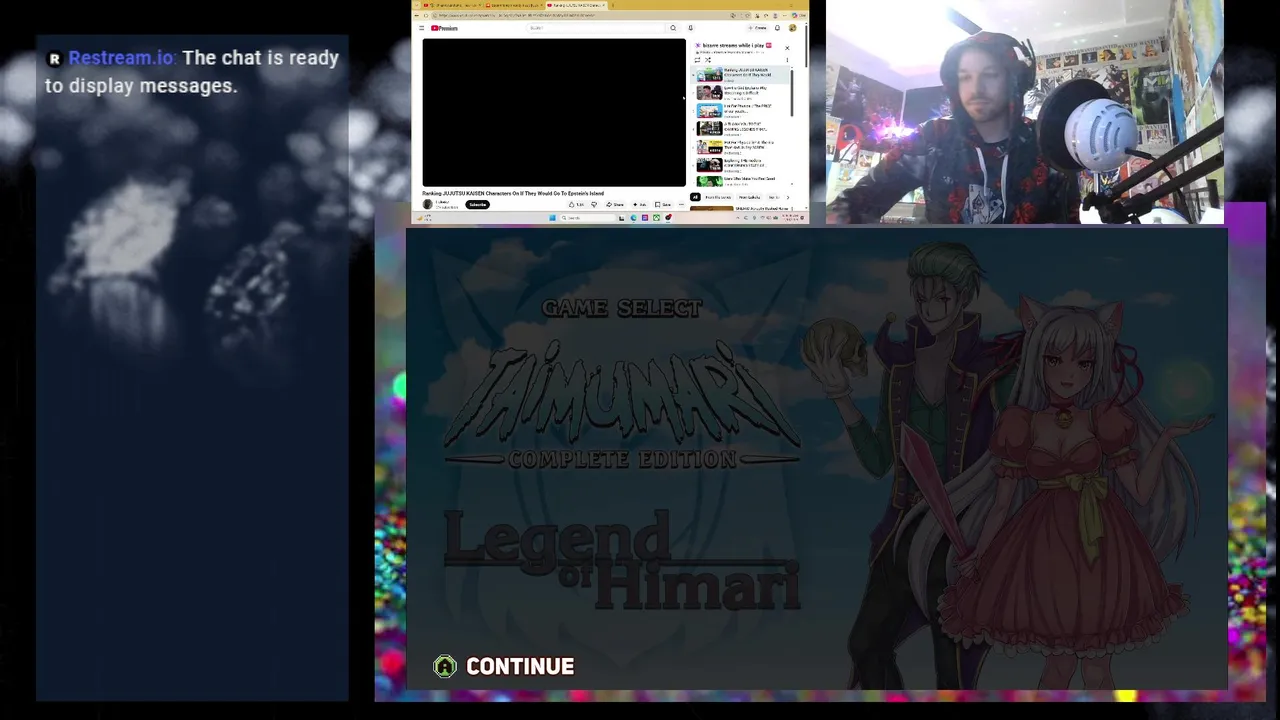Image resolution: width=1280 pixels, height=720 pixels.
Task: Focus the YouTube search box
Action: (598, 28)
